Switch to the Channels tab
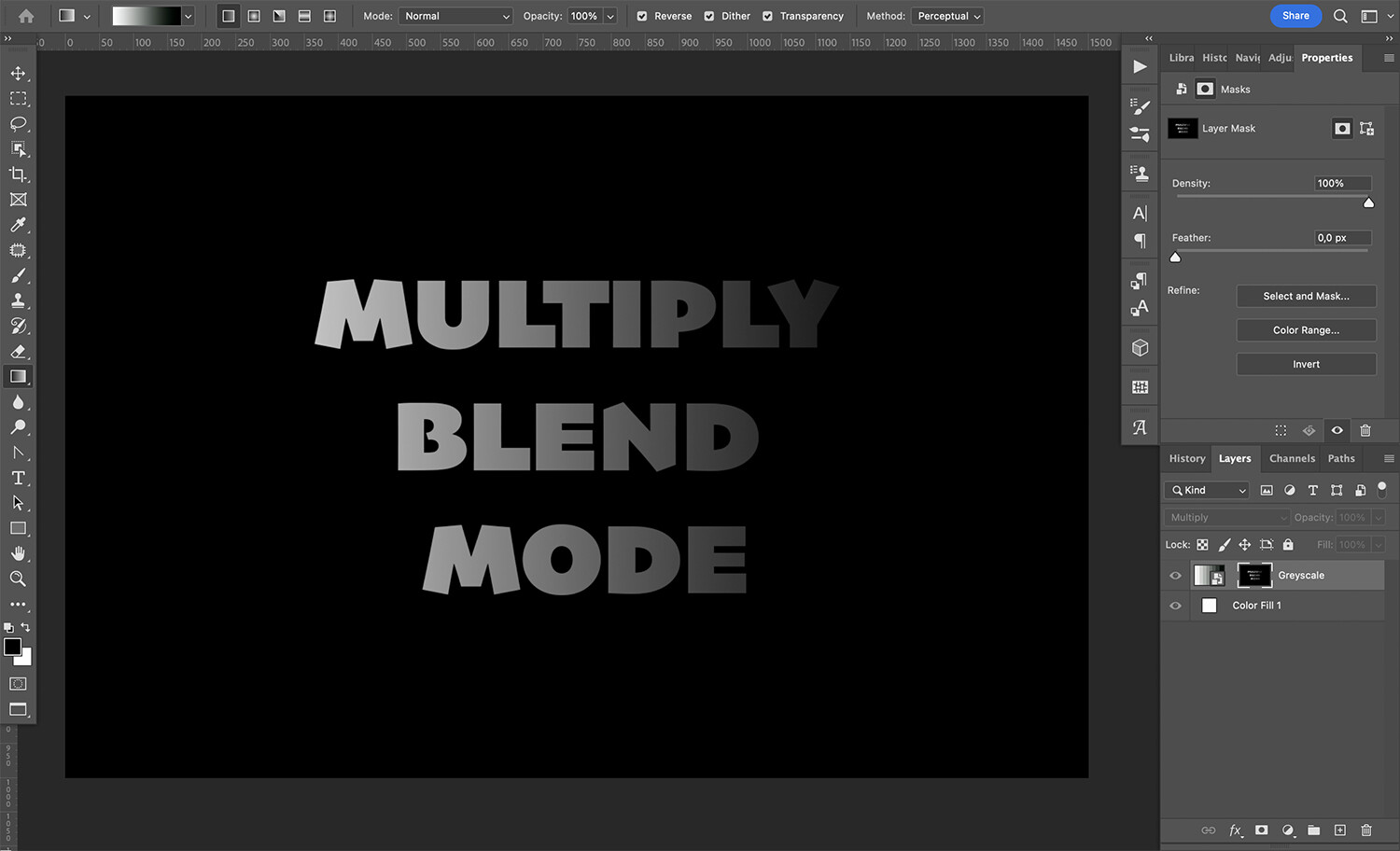Image resolution: width=1400 pixels, height=851 pixels. [1292, 458]
